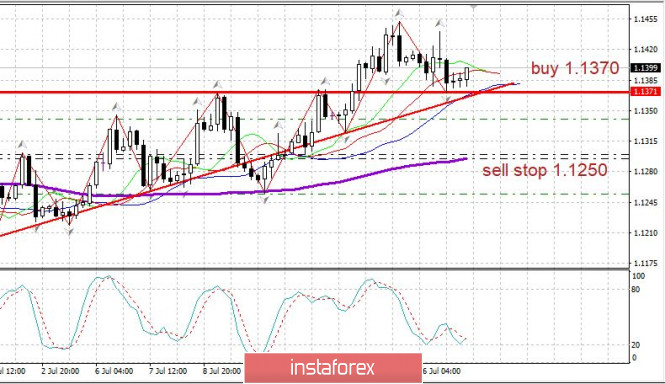The width and height of the screenshot is (665, 384).
Task: Click the '8 Jul 20:00' time axis label
Action: click(222, 371)
